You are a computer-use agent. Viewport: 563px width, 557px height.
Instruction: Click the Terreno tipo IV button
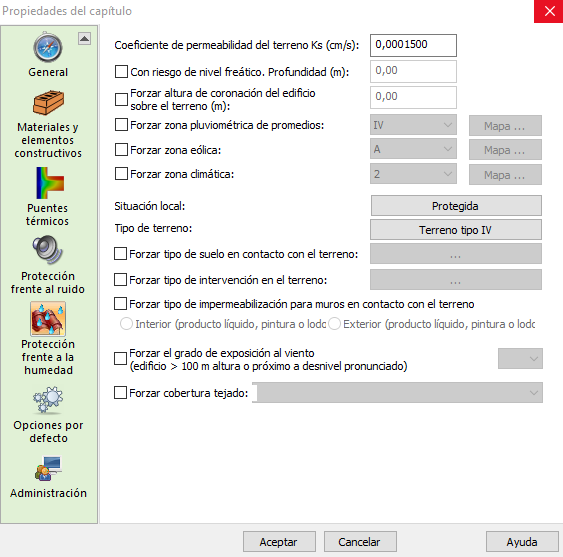(x=456, y=230)
